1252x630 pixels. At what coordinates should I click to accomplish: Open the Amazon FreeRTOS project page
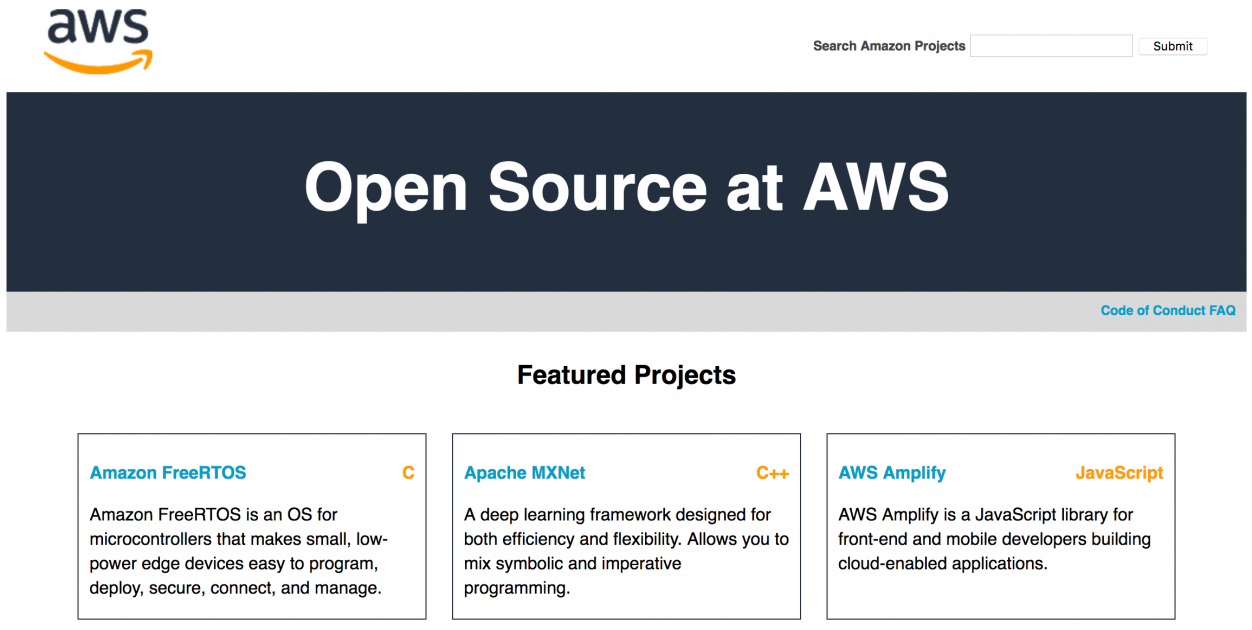coord(167,472)
